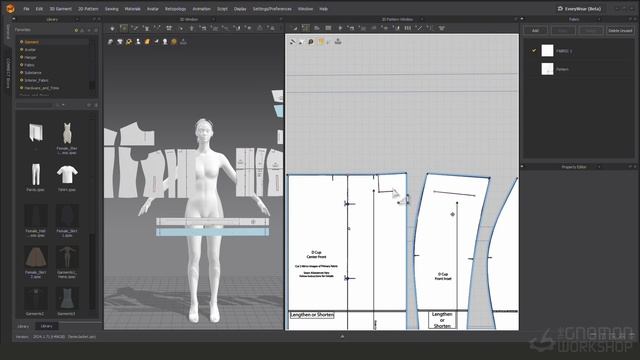640x360 pixels.
Task: Collapse the Library panel using its corner arrow
Action: (13, 19)
